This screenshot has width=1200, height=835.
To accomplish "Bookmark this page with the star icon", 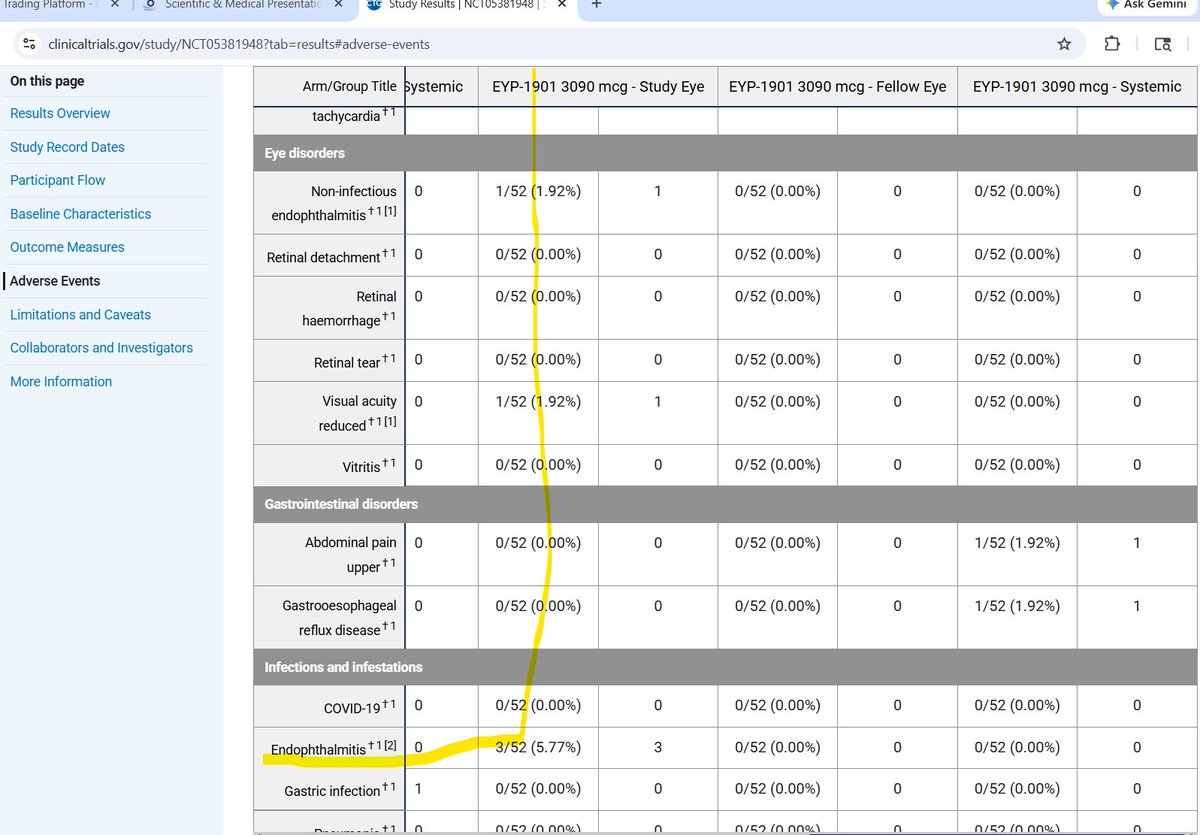I will [1064, 44].
